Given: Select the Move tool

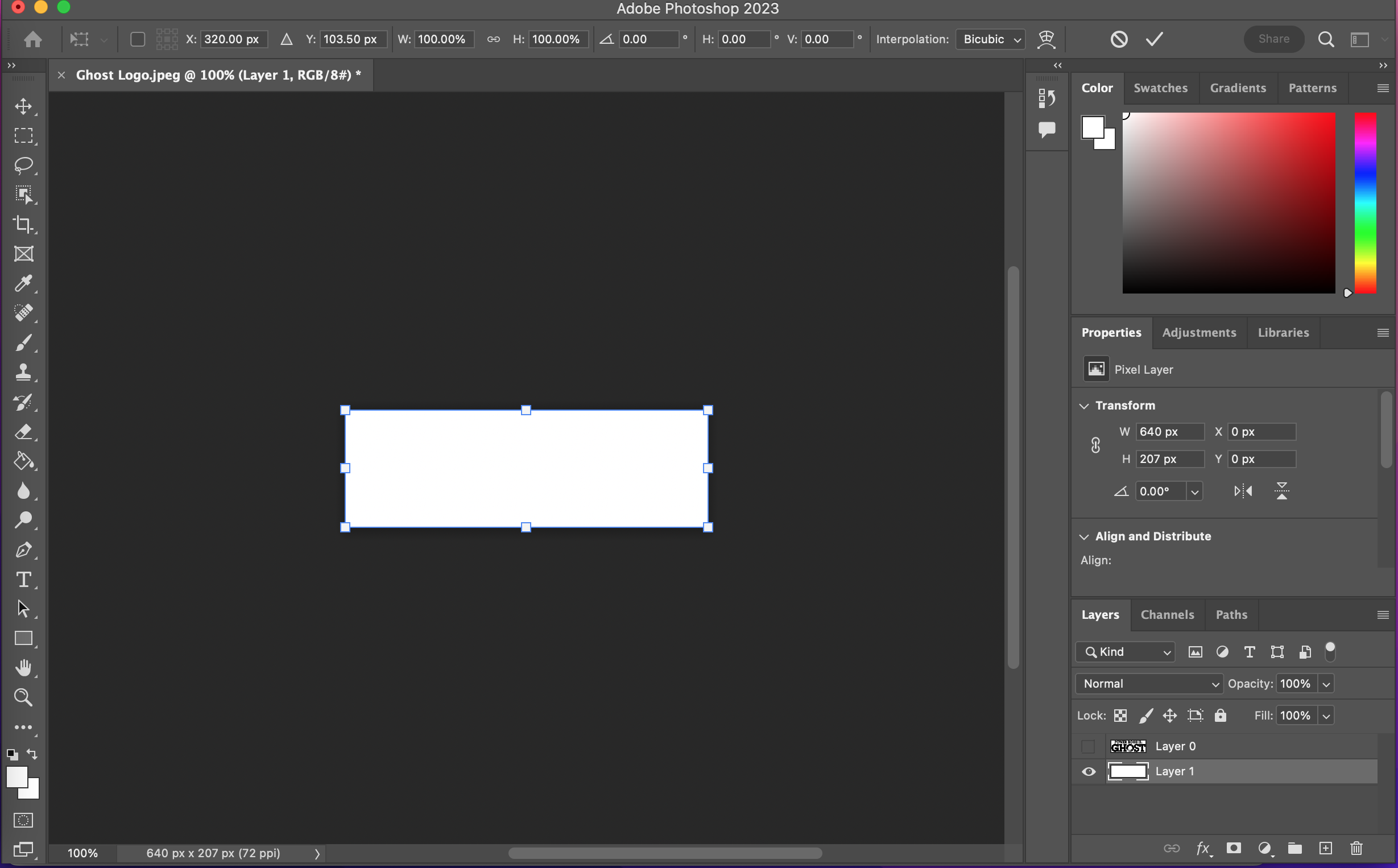Looking at the screenshot, I should tap(24, 106).
